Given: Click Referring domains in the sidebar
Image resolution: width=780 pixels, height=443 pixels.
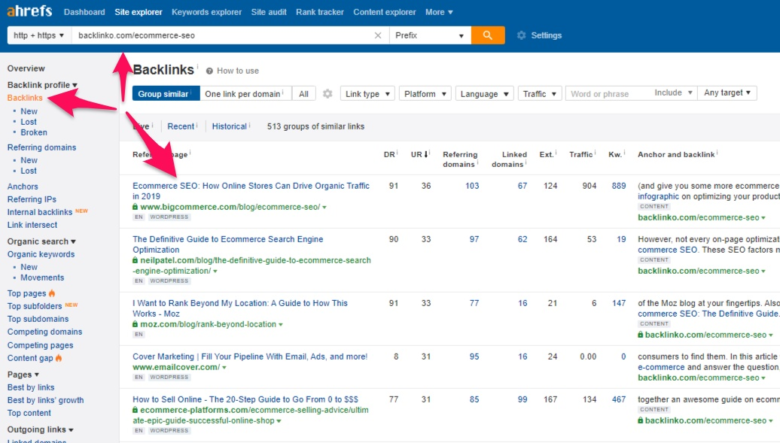Looking at the screenshot, I should (41, 147).
